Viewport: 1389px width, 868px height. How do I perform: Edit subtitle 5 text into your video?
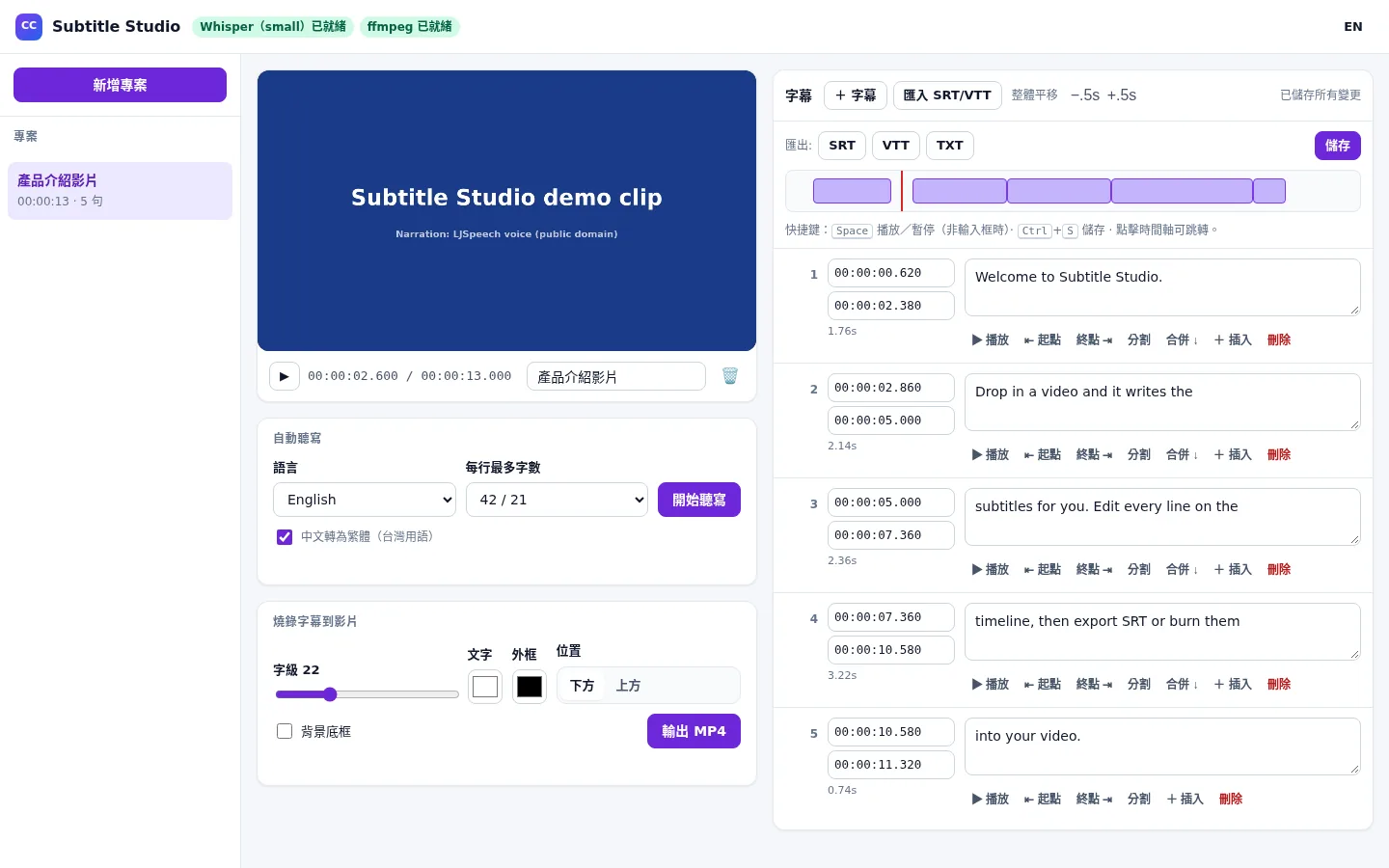(1162, 746)
